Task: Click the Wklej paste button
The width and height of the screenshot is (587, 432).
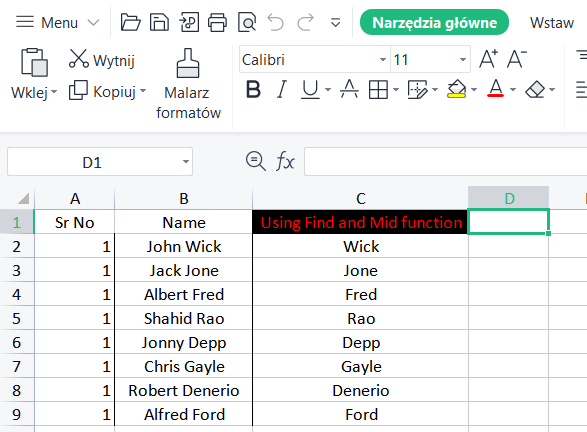Action: [x=34, y=75]
